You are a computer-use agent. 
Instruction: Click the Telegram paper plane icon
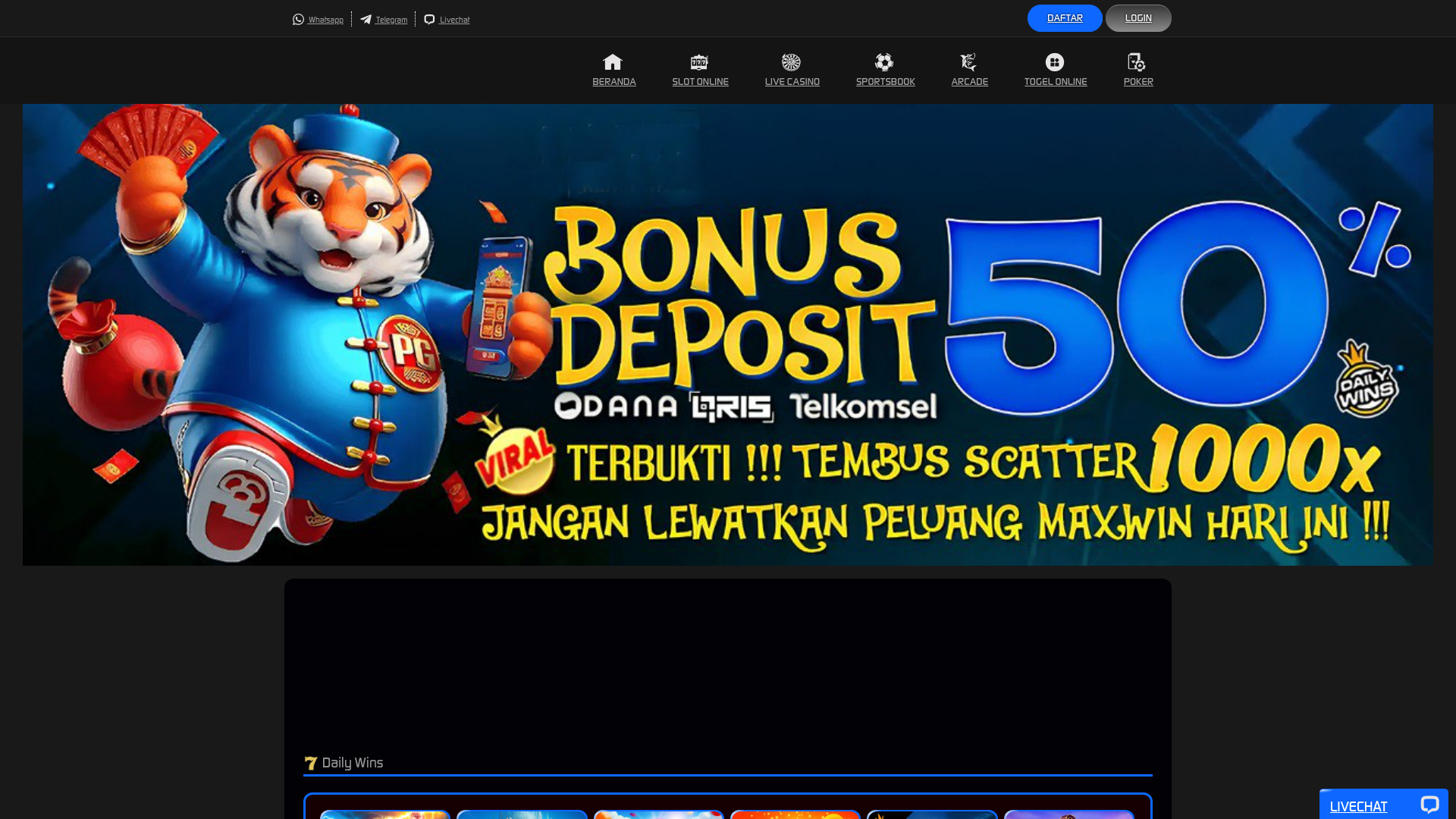pyautogui.click(x=366, y=20)
